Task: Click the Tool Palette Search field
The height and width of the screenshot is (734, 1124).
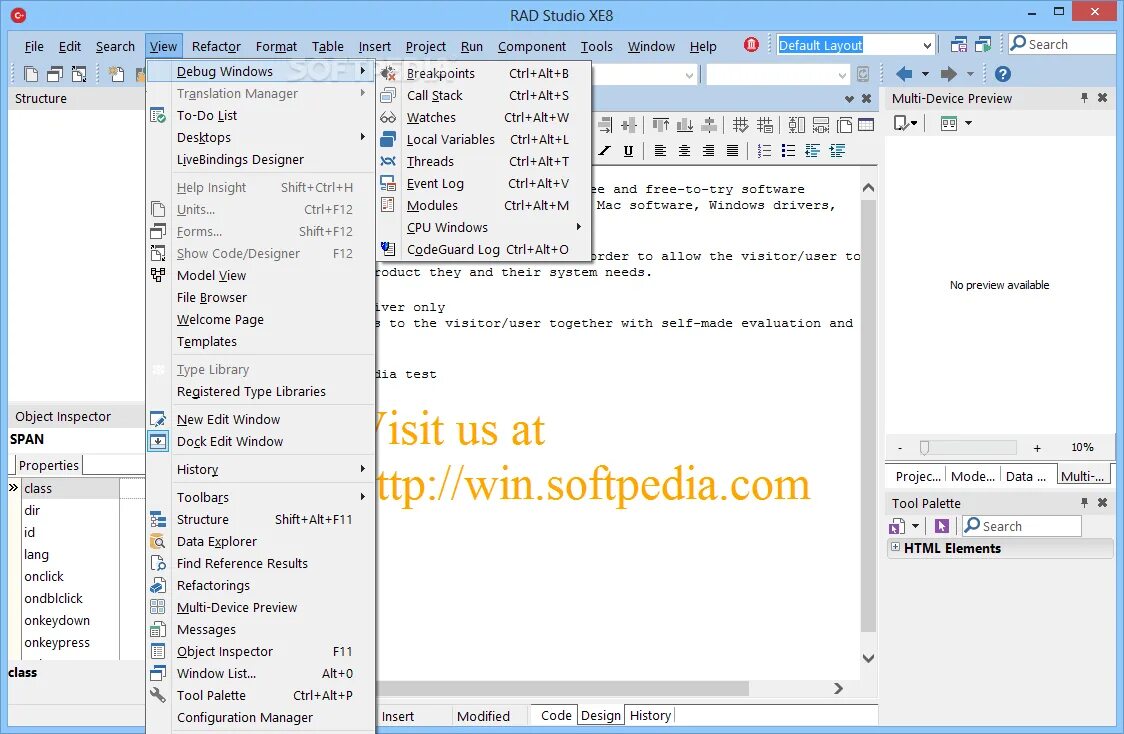Action: point(1021,526)
